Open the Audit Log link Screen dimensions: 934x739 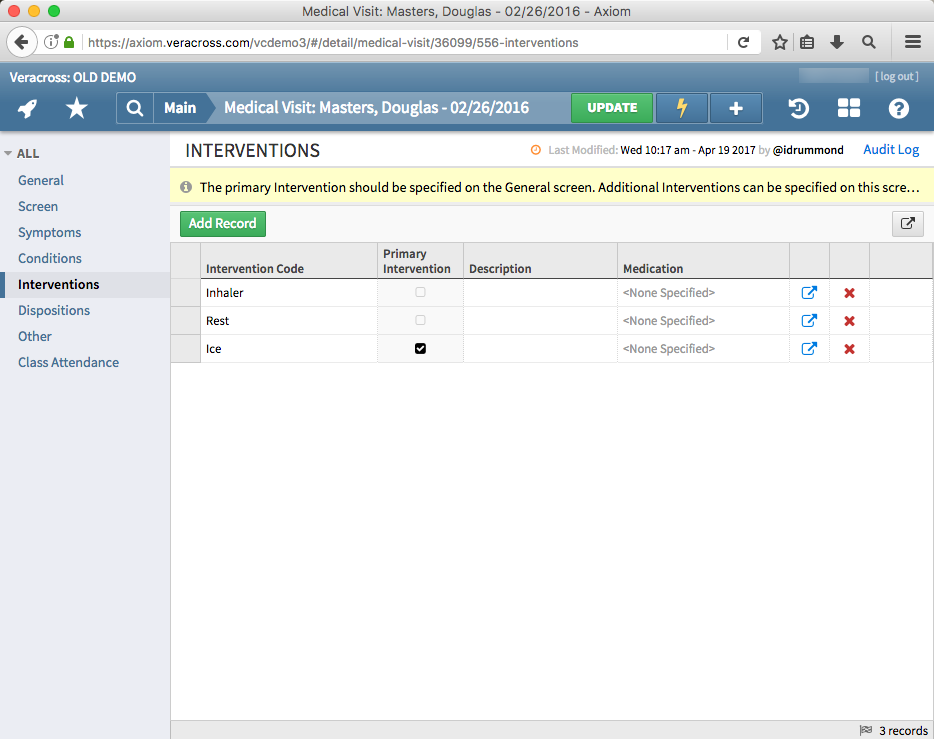coord(890,149)
